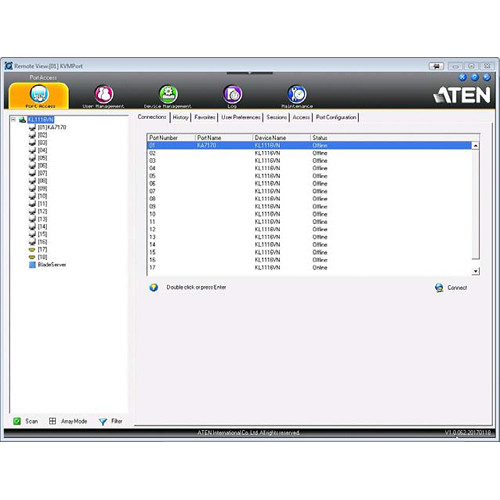Select port [09] in the tree
The height and width of the screenshot is (500, 500).
coord(42,188)
